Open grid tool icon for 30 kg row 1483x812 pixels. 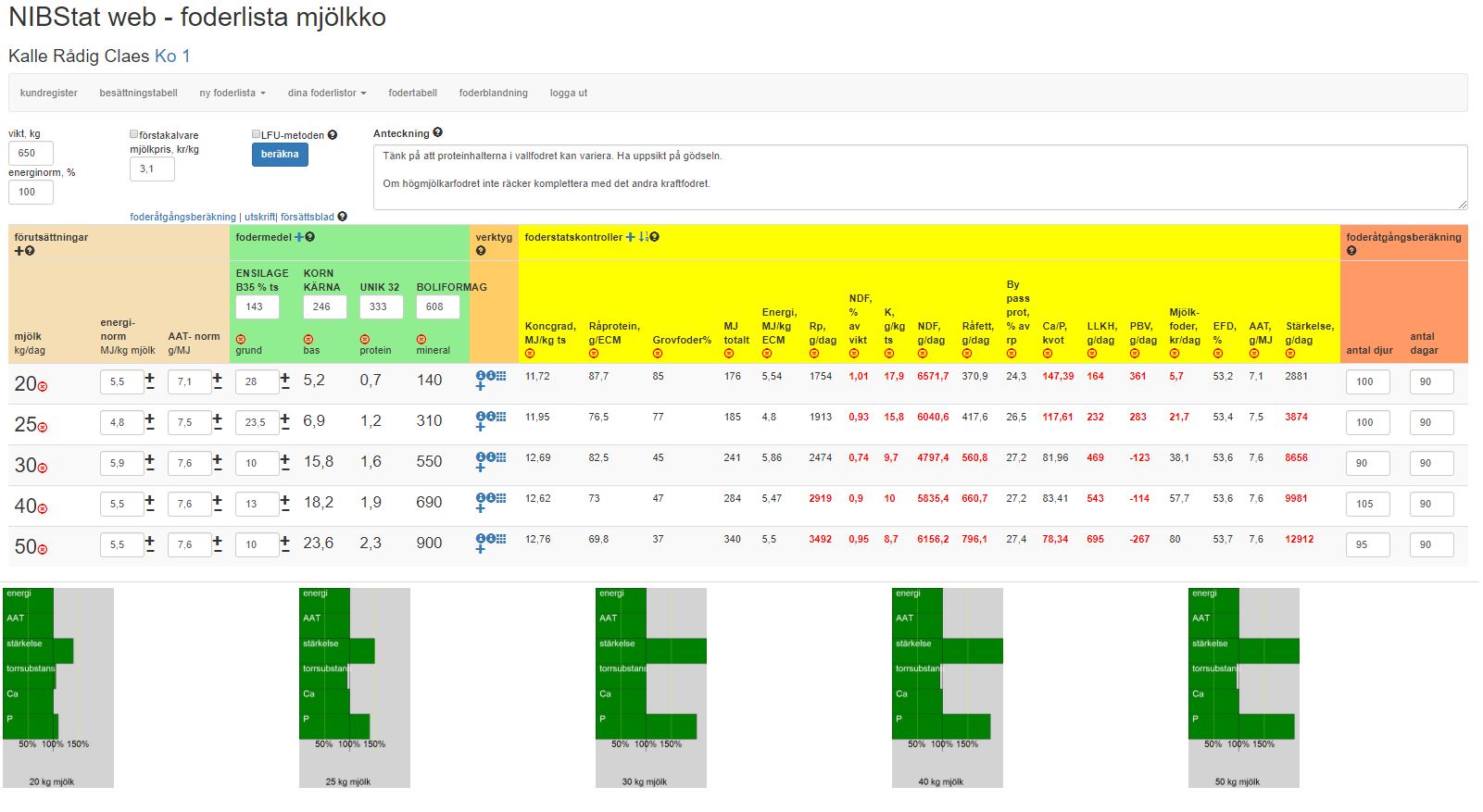point(501,456)
